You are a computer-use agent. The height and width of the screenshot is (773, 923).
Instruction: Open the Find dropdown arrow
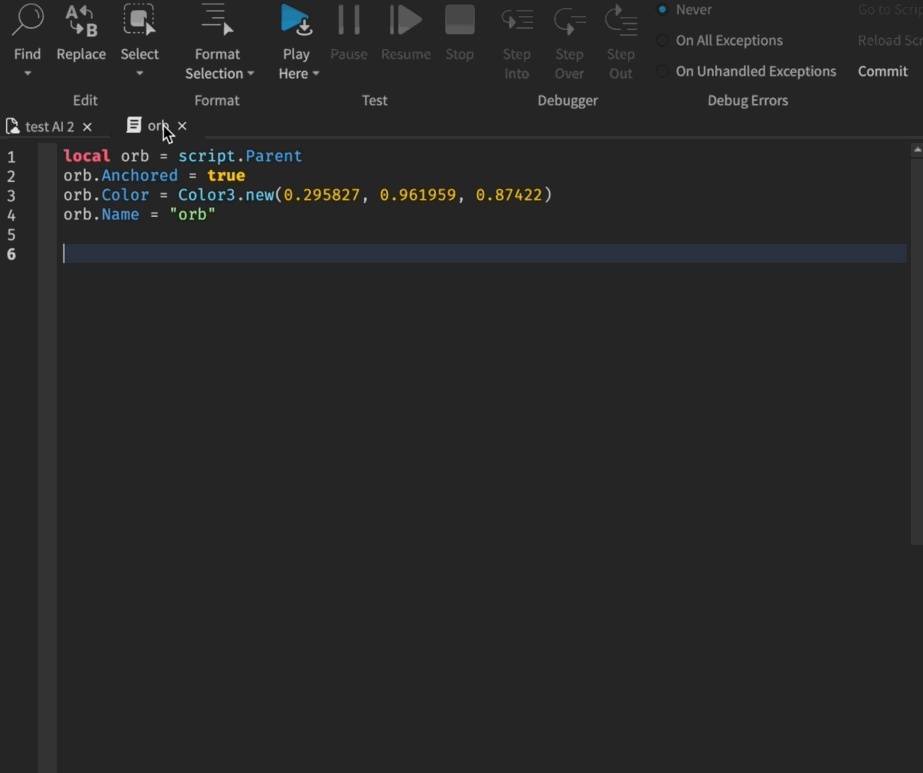(27, 74)
